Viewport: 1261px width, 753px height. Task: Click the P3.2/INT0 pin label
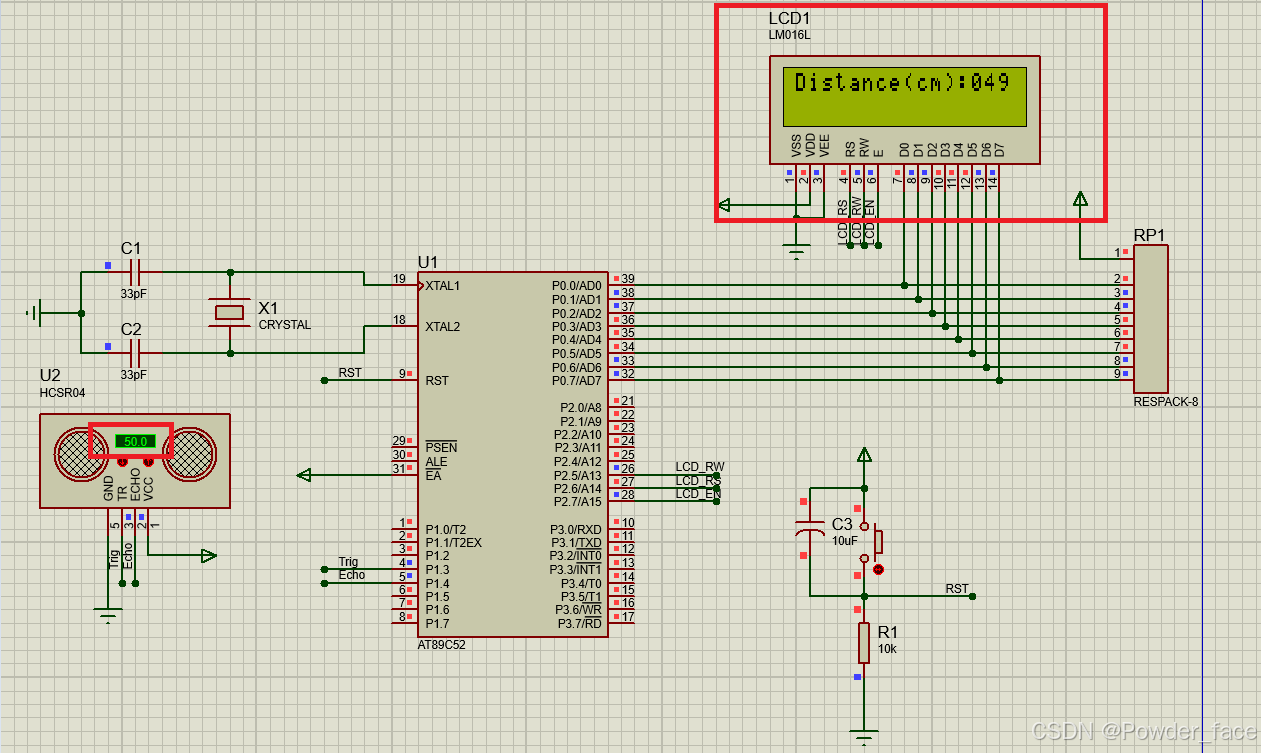(x=577, y=556)
